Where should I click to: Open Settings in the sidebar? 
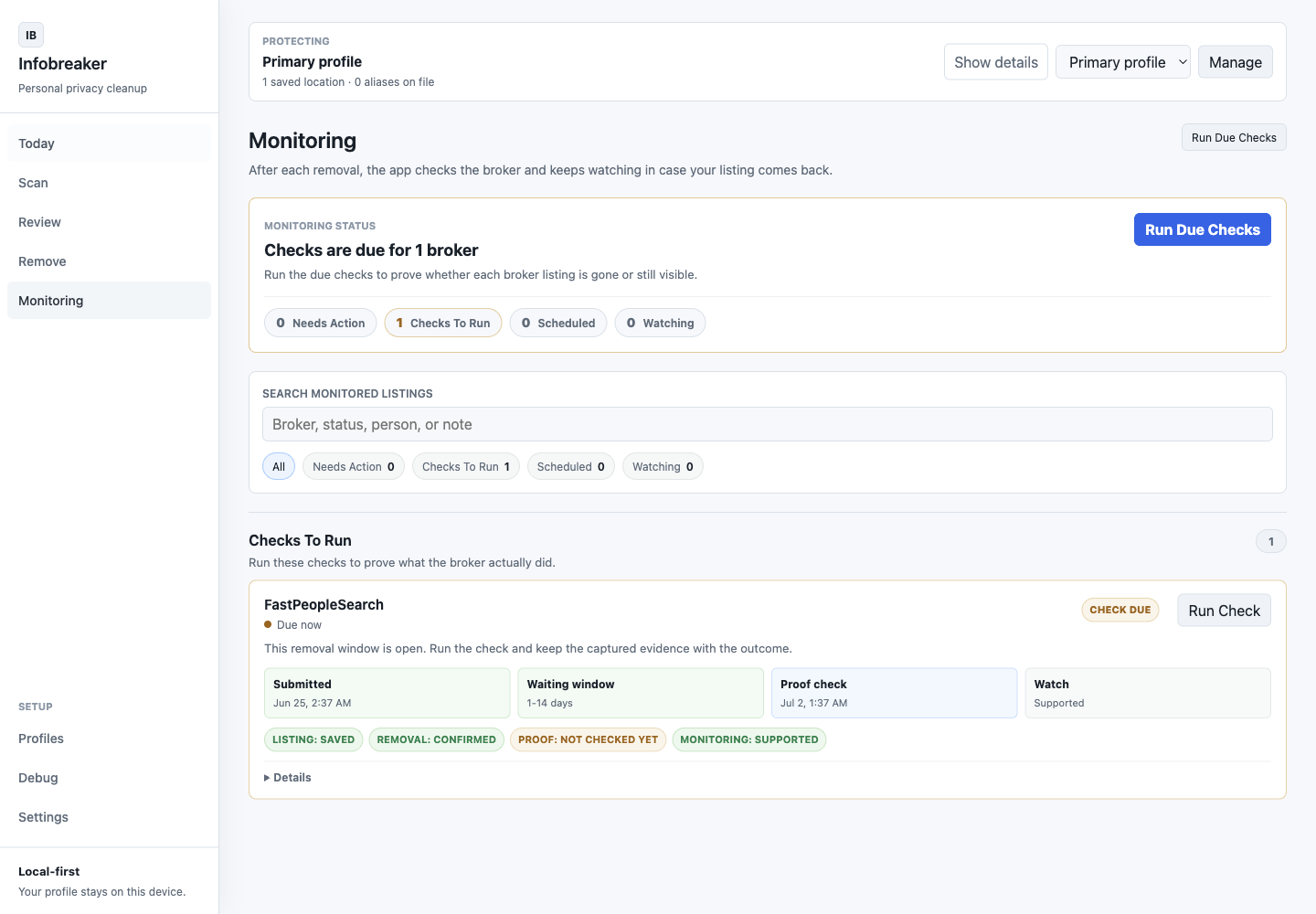[x=109, y=817]
